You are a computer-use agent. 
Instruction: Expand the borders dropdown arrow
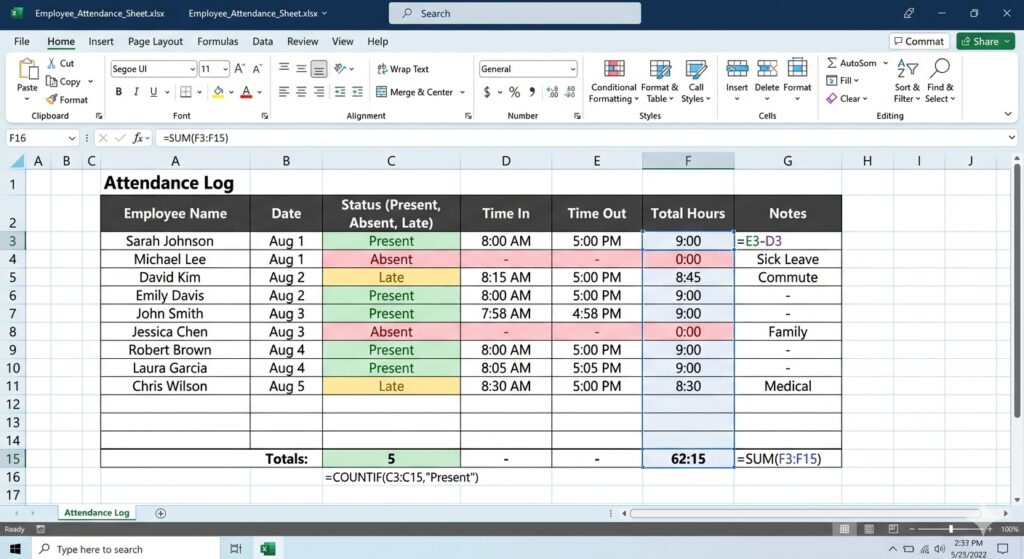(200, 92)
